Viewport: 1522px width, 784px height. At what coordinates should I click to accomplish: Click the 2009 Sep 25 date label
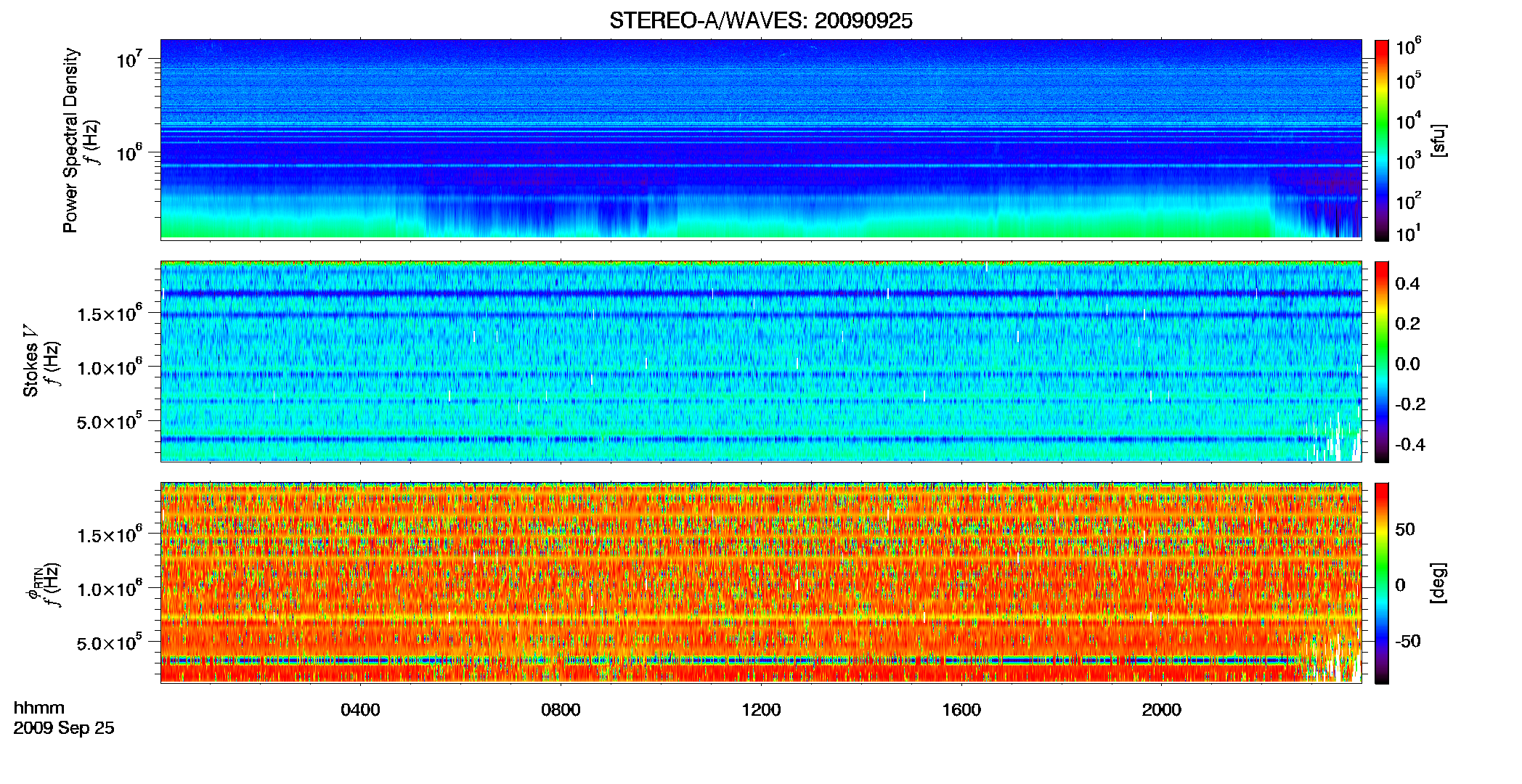pos(64,728)
